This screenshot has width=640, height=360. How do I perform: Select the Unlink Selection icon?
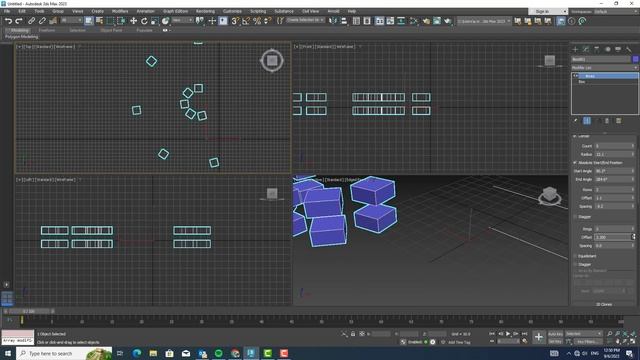tap(42, 21)
